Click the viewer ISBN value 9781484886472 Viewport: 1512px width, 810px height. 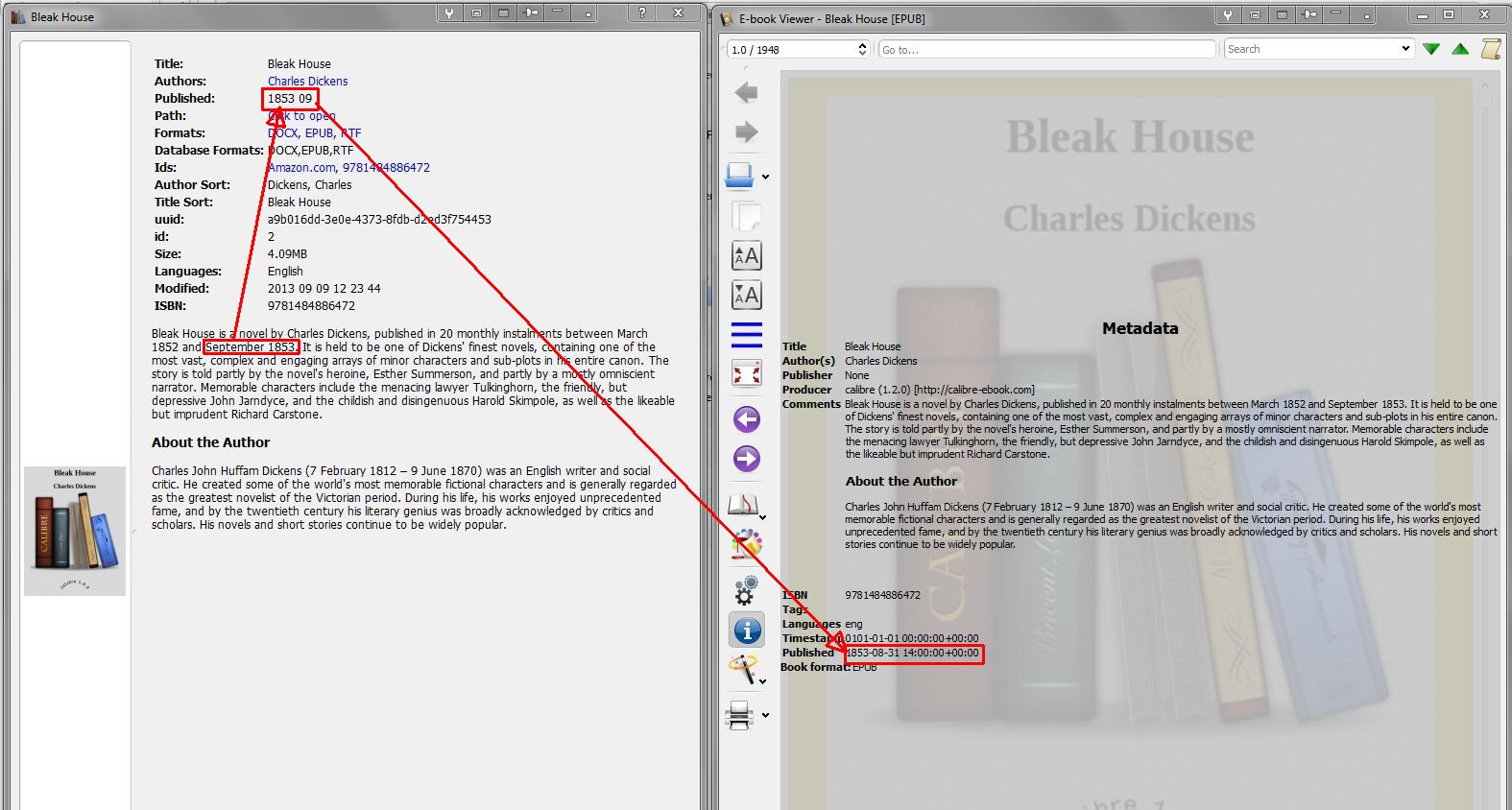pos(882,595)
